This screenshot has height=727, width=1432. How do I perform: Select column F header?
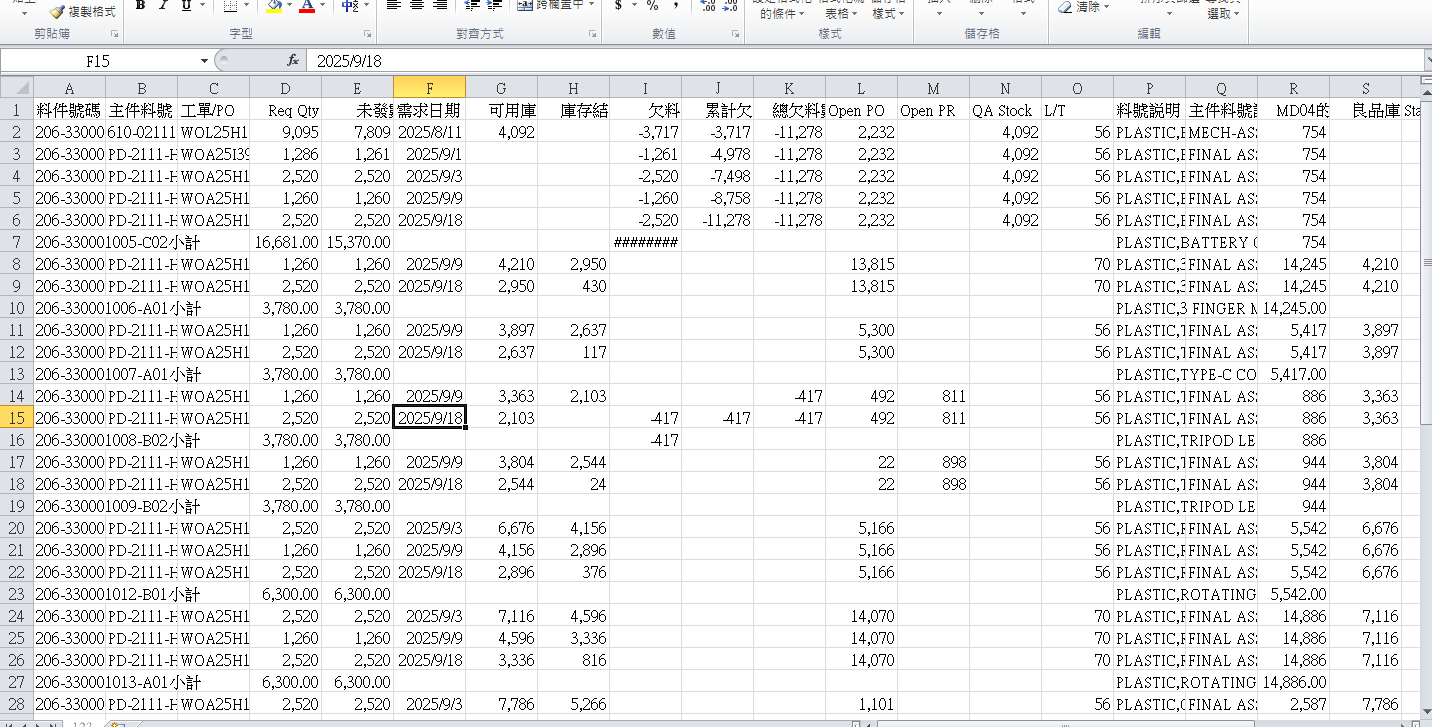429,87
